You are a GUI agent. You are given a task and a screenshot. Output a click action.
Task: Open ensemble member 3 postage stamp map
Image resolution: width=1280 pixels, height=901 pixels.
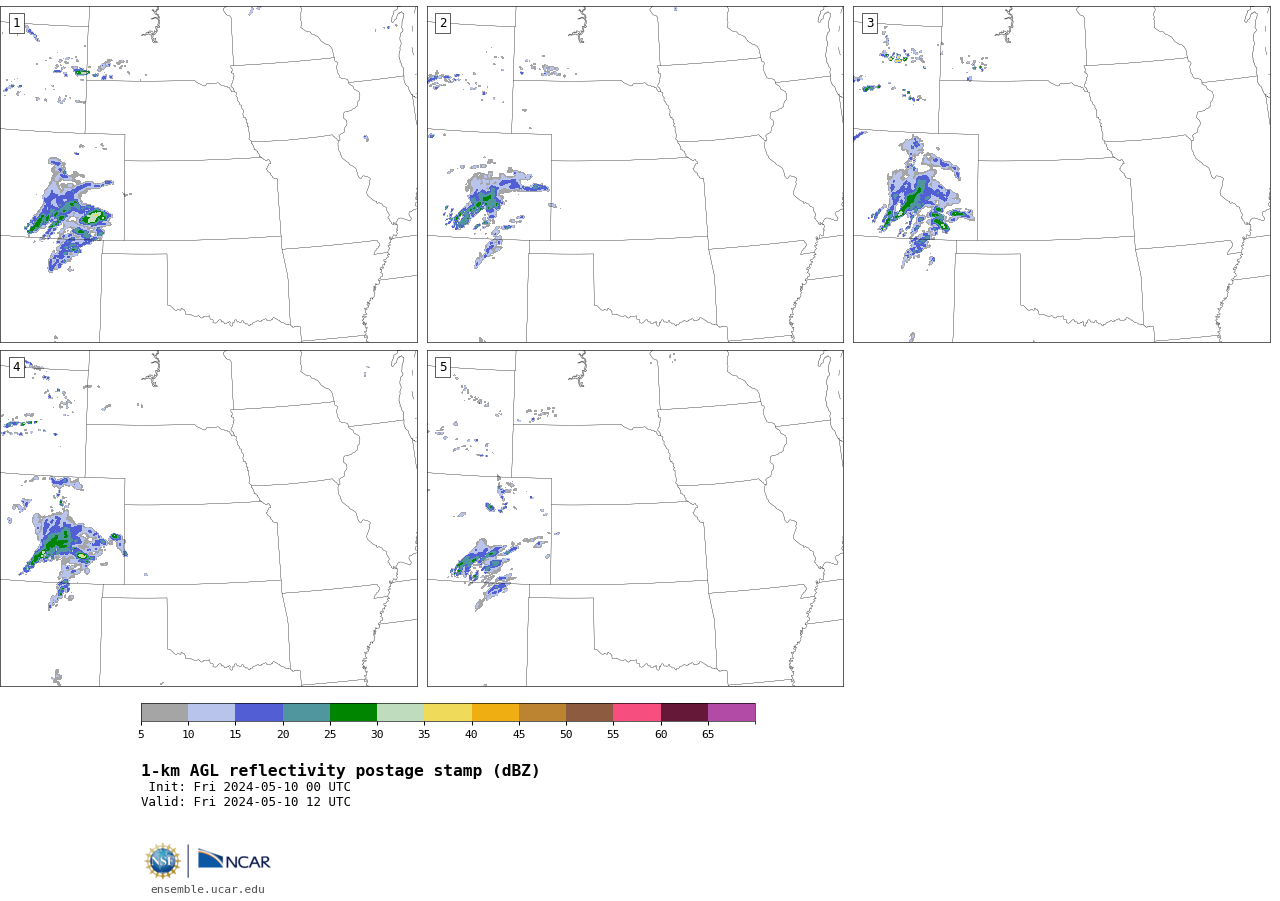(x=1061, y=174)
